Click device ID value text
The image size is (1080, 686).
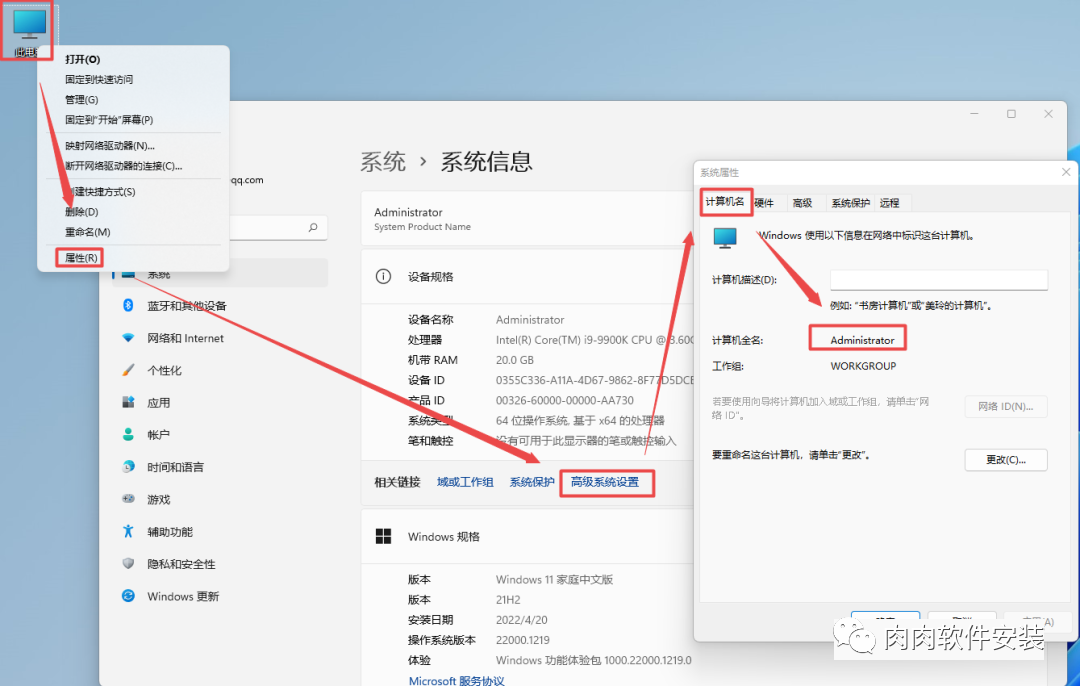pos(595,380)
